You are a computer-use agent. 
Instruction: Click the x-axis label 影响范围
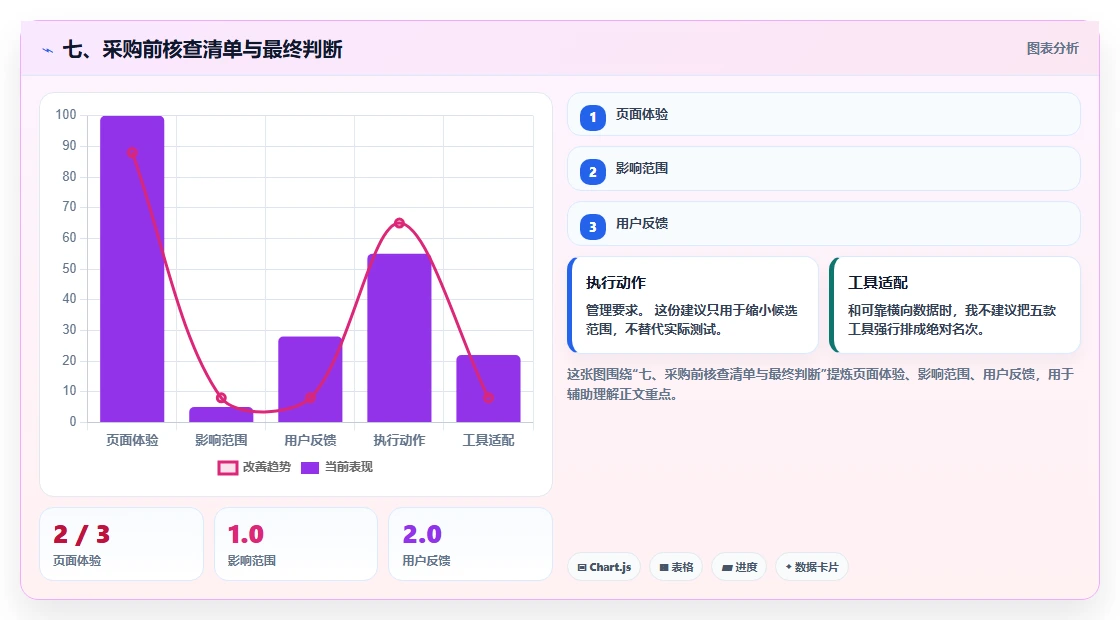(221, 440)
